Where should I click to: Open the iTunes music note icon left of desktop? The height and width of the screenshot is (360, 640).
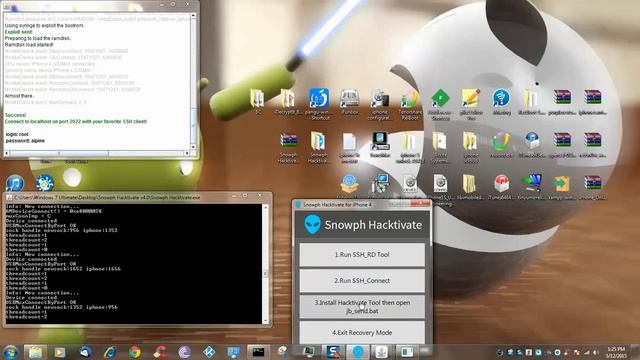tap(15, 183)
